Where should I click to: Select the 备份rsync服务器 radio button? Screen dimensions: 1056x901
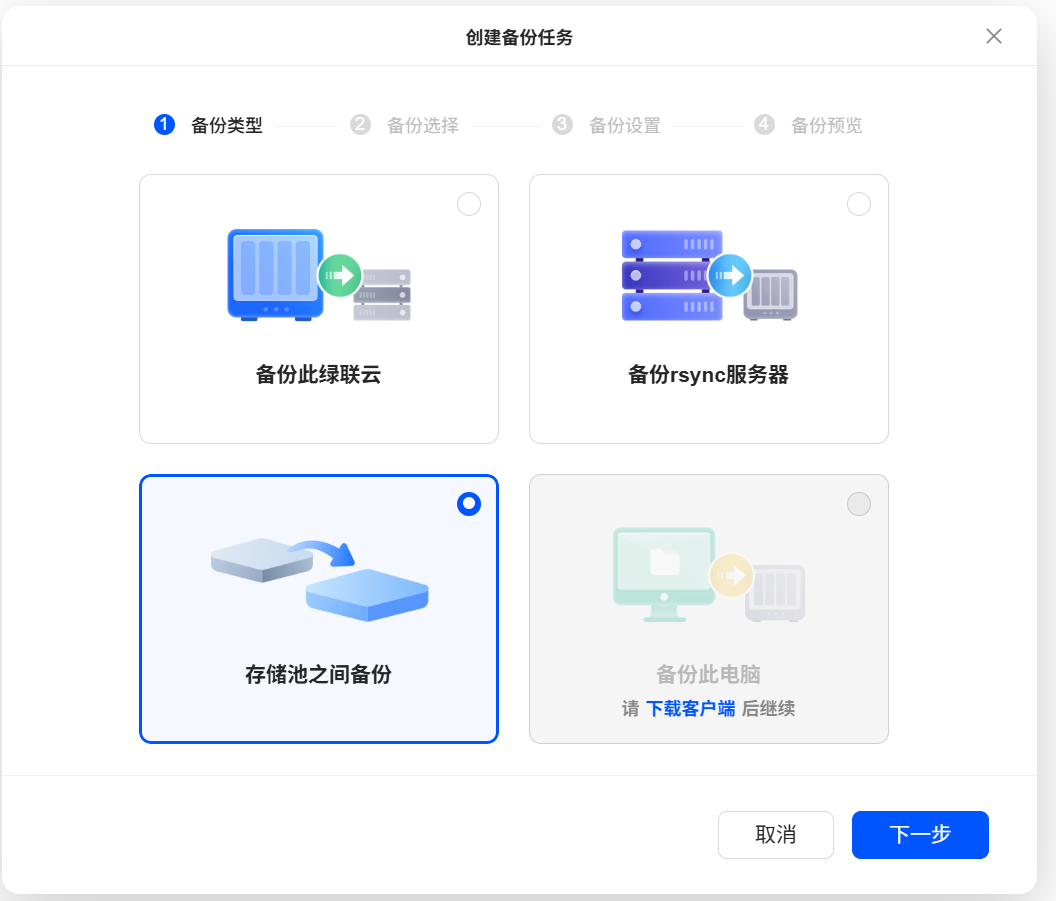click(859, 204)
